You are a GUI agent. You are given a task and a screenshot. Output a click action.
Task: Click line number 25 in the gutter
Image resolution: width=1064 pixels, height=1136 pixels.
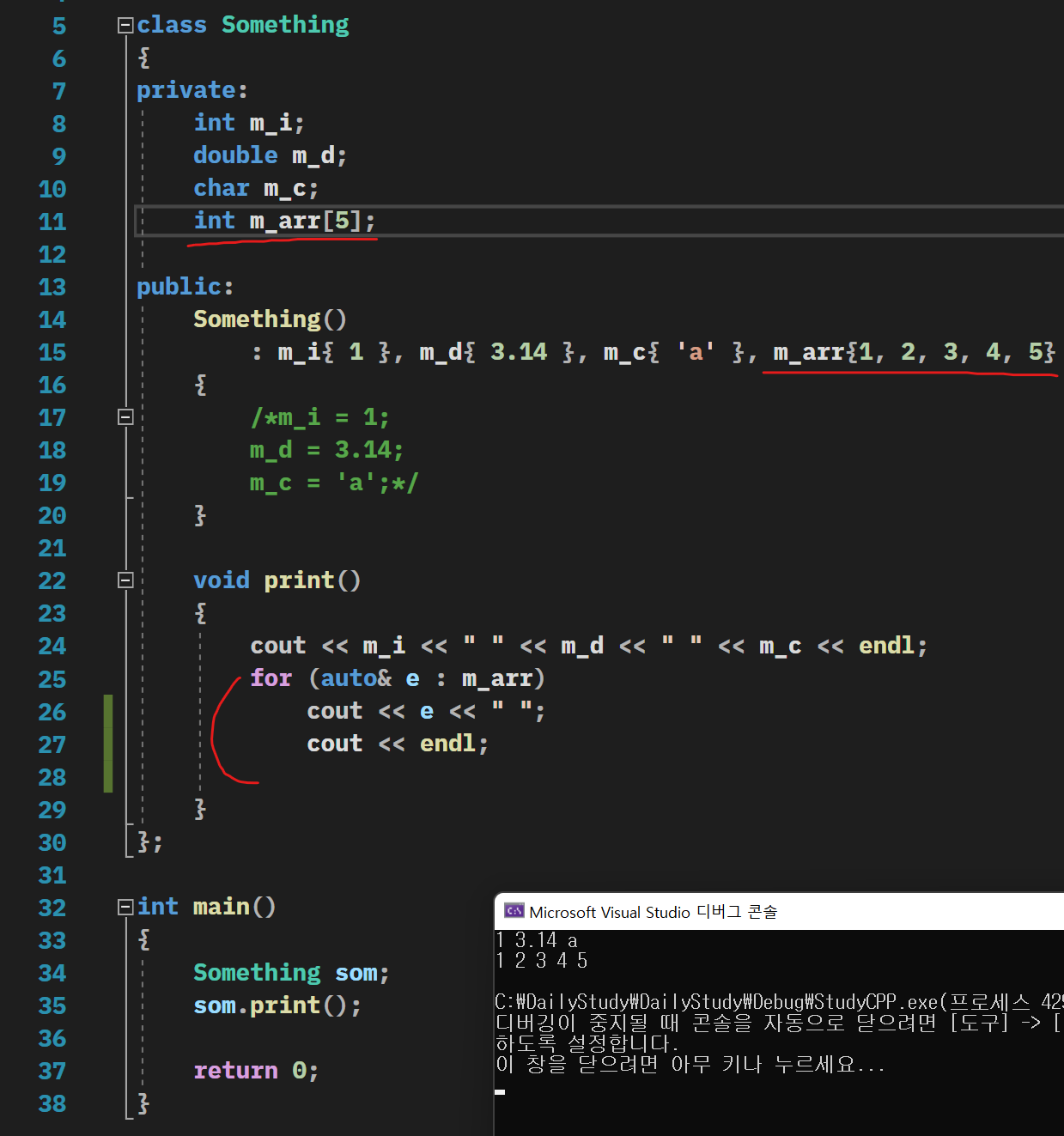pyautogui.click(x=52, y=679)
